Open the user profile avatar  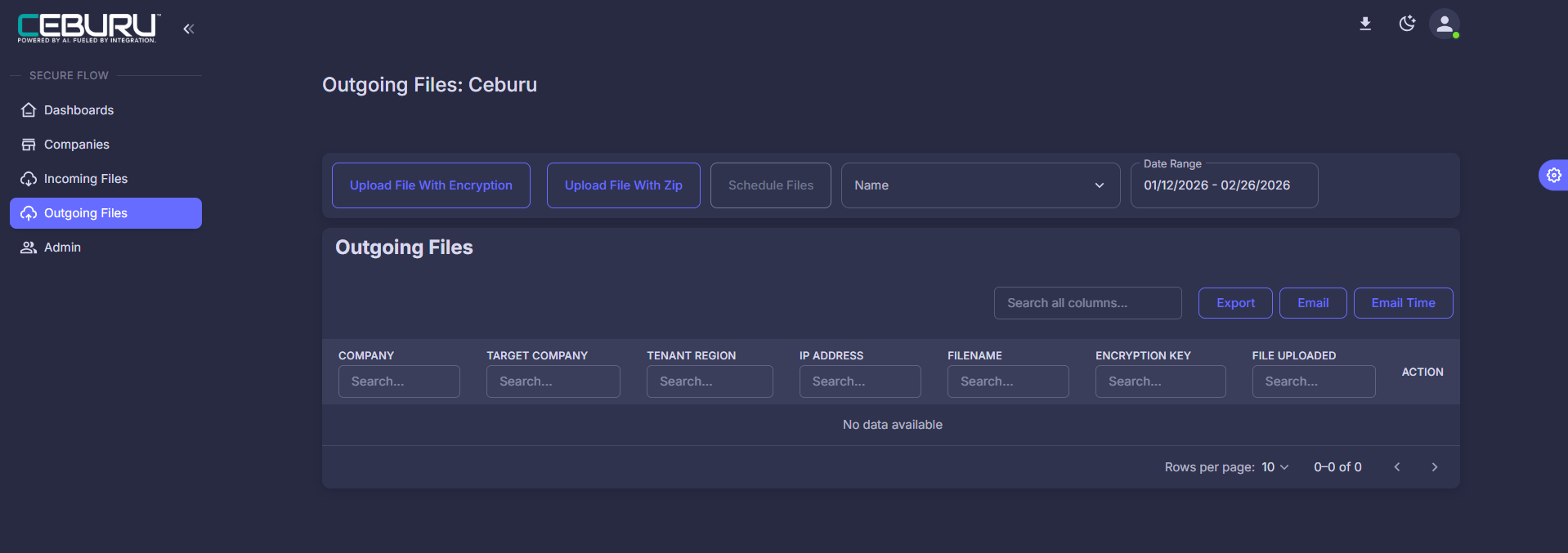pos(1445,24)
